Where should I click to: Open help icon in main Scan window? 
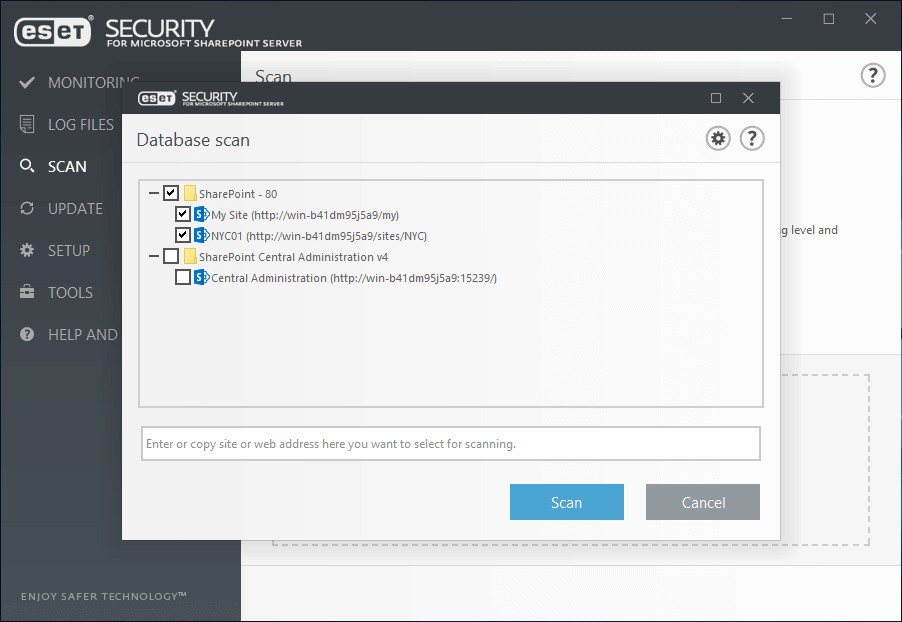(x=873, y=75)
